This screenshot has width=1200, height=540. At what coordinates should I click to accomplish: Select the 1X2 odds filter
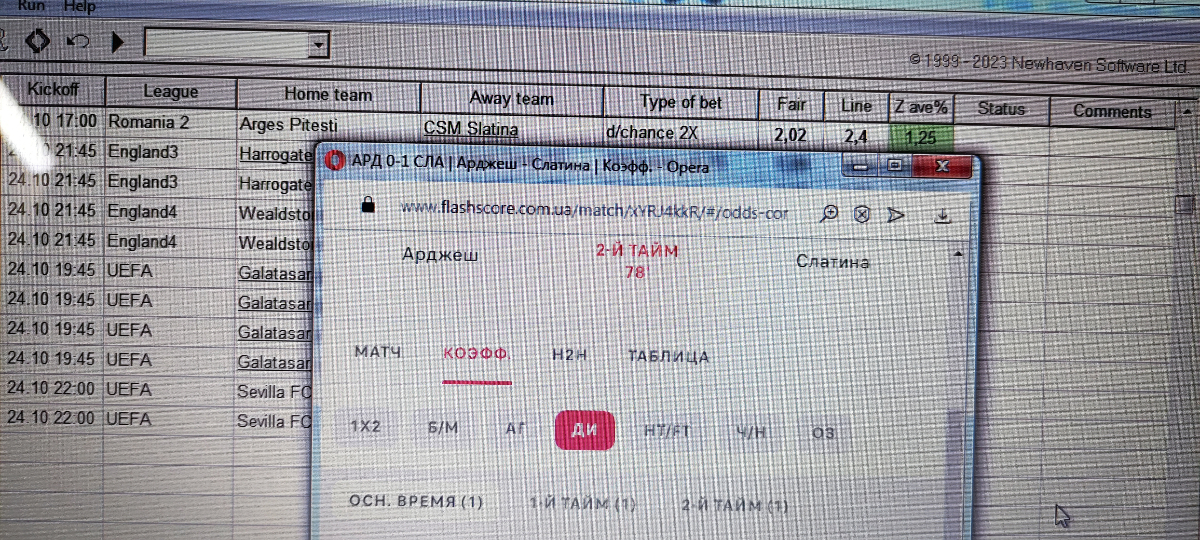pyautogui.click(x=365, y=427)
